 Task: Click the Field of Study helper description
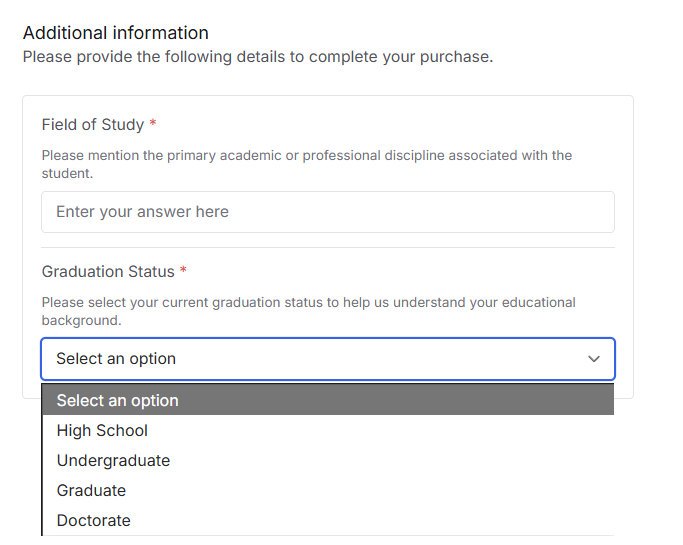click(306, 164)
